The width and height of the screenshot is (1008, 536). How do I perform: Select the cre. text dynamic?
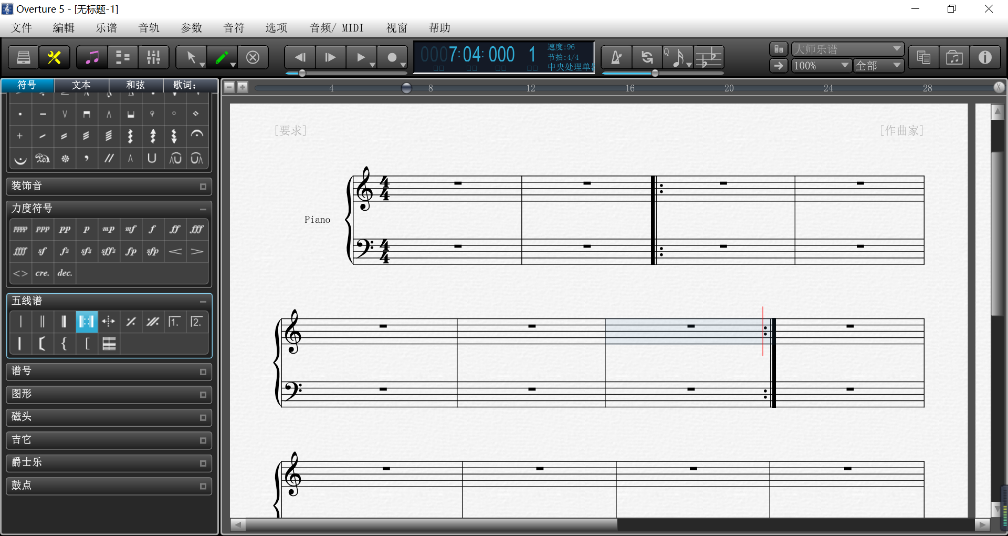click(42, 273)
